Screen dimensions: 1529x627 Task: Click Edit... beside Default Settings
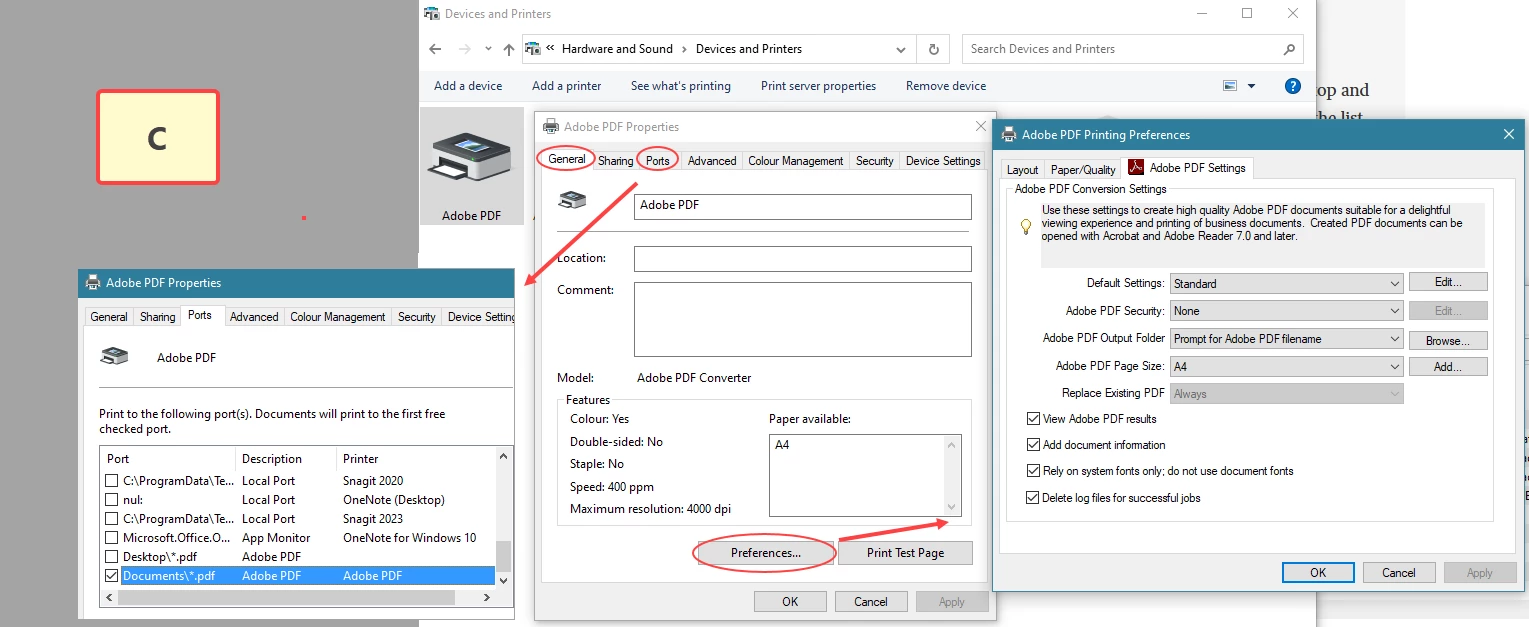(1448, 282)
